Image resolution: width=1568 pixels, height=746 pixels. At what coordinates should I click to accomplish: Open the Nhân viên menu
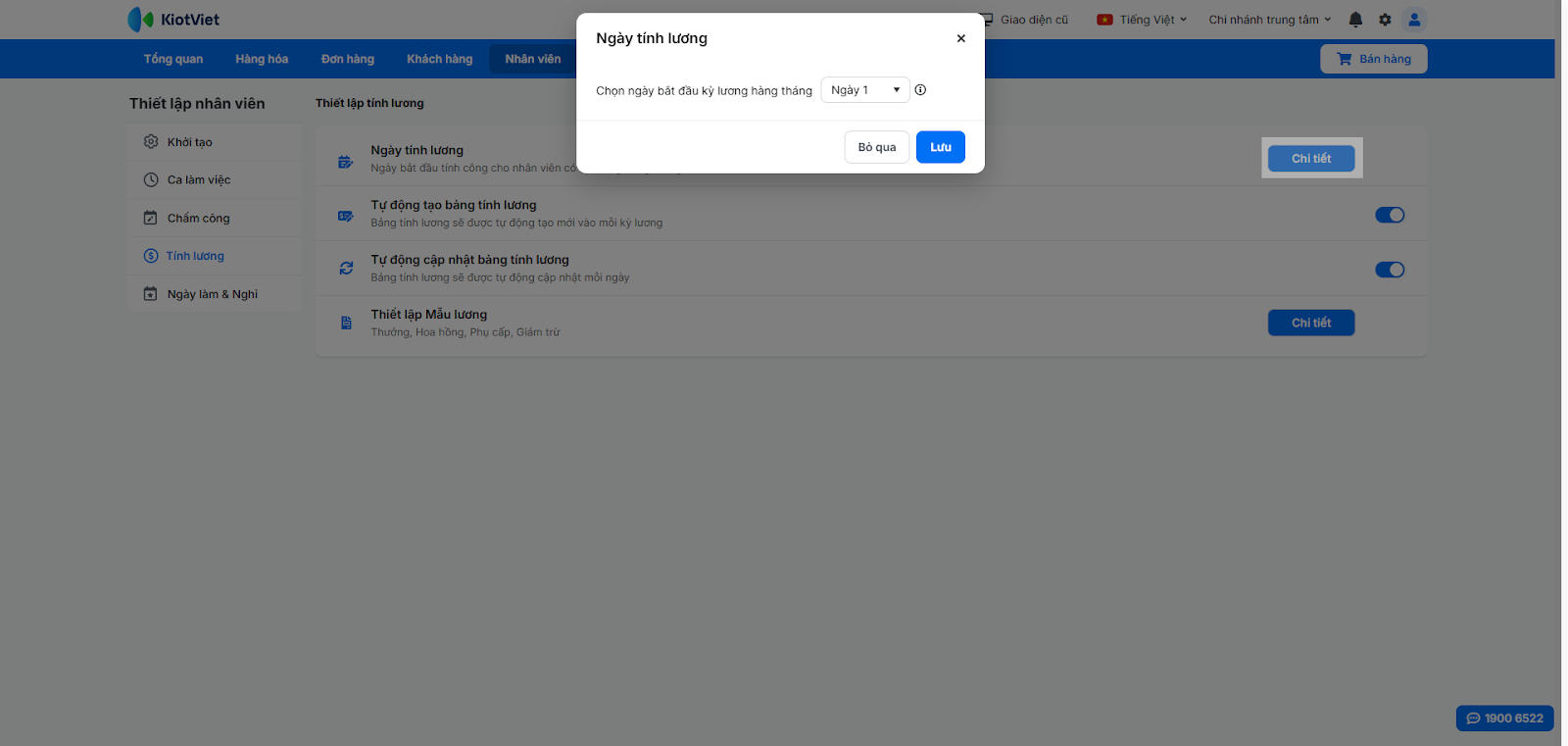533,59
